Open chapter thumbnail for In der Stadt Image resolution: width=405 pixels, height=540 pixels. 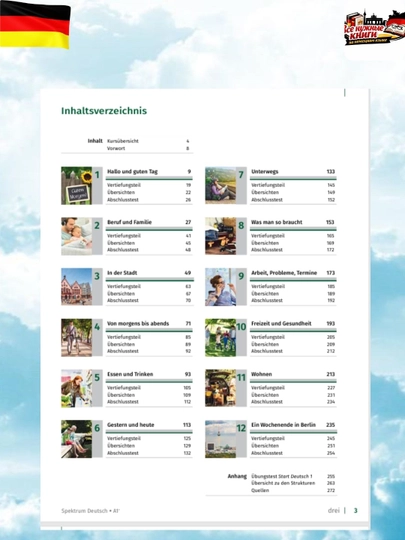pyautogui.click(x=76, y=287)
